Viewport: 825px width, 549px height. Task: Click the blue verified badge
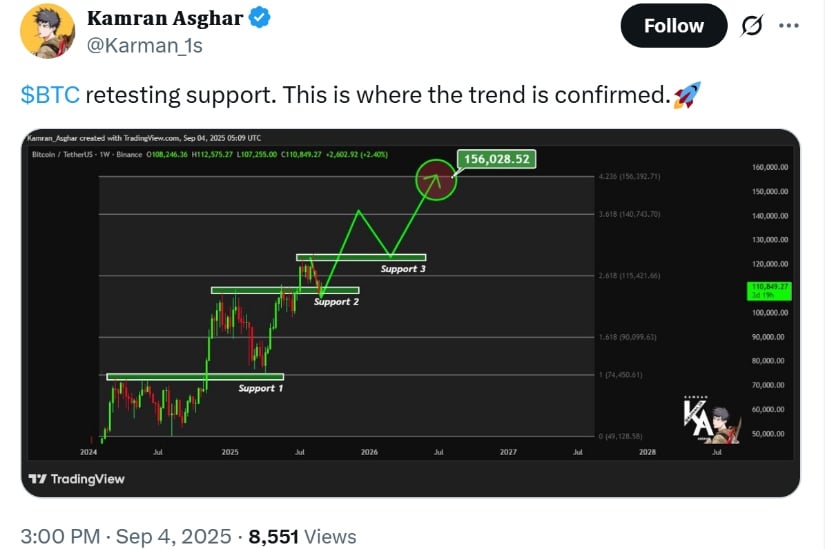(259, 18)
